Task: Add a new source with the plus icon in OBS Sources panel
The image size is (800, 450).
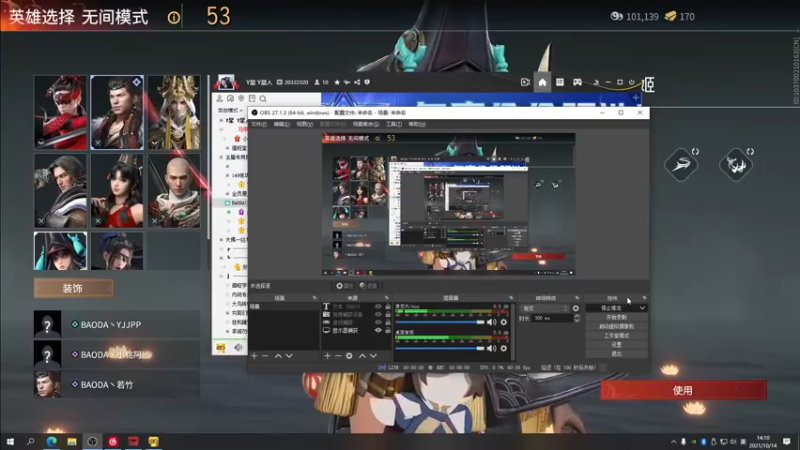Action: (x=327, y=356)
